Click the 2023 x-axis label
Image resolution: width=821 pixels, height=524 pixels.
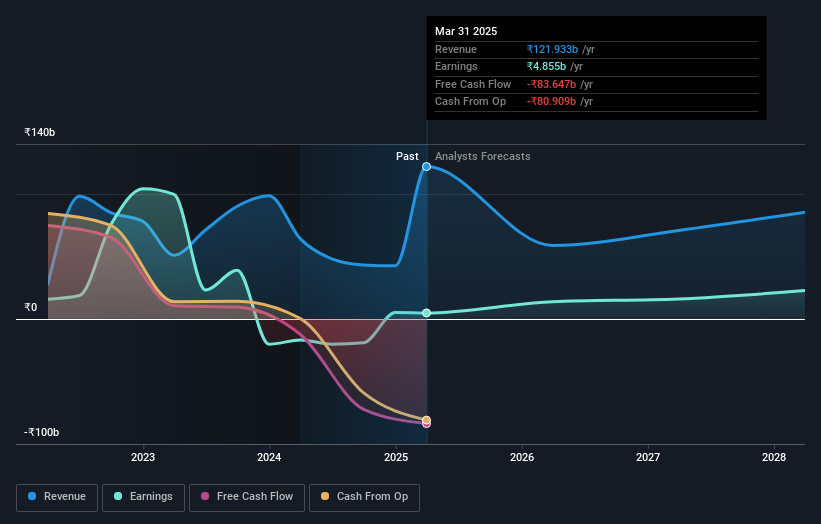pos(143,457)
